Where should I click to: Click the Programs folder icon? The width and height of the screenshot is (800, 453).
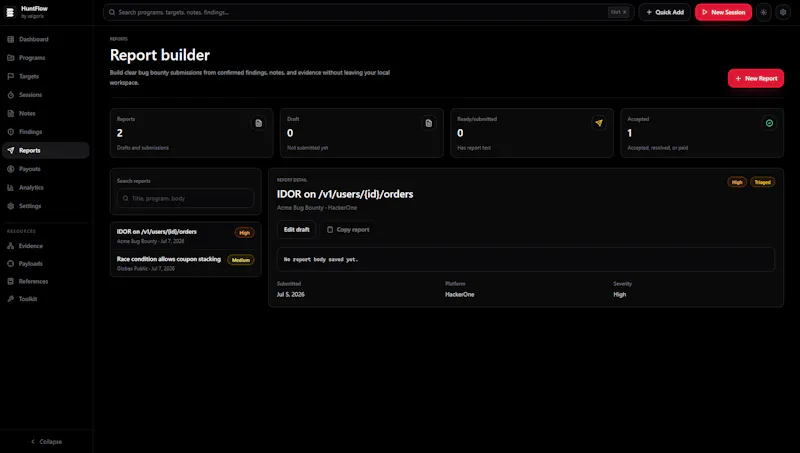(x=11, y=58)
